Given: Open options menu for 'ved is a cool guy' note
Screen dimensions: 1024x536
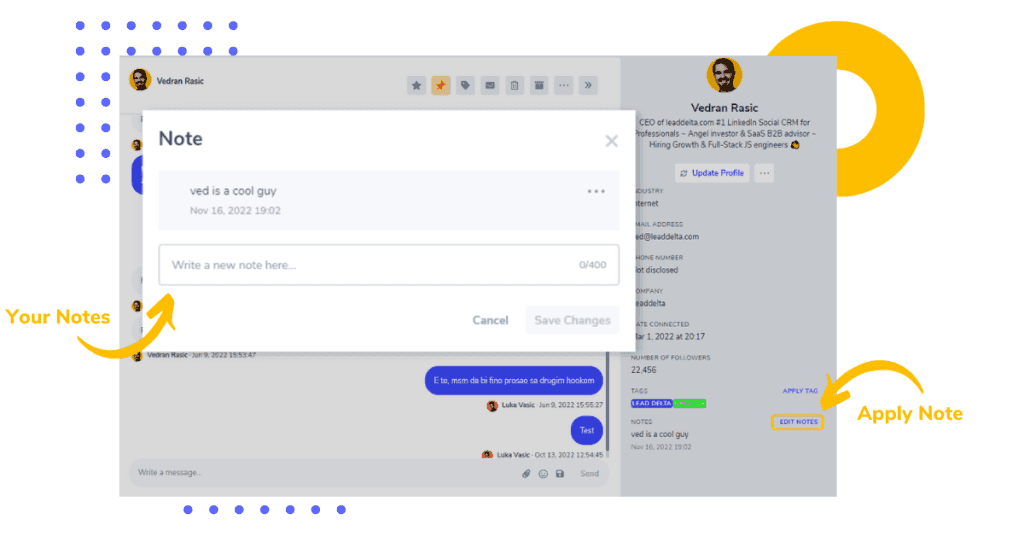Looking at the screenshot, I should (596, 191).
